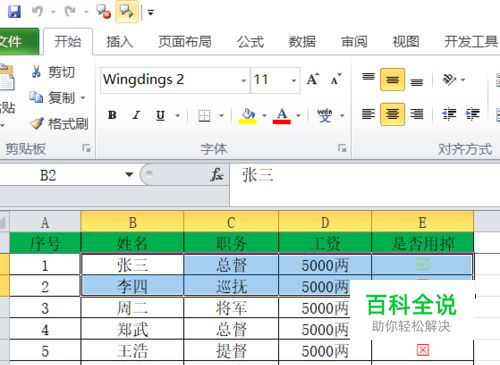500x365 pixels.
Task: Click the paste clipboard icon
Action: pyautogui.click(x=7, y=78)
